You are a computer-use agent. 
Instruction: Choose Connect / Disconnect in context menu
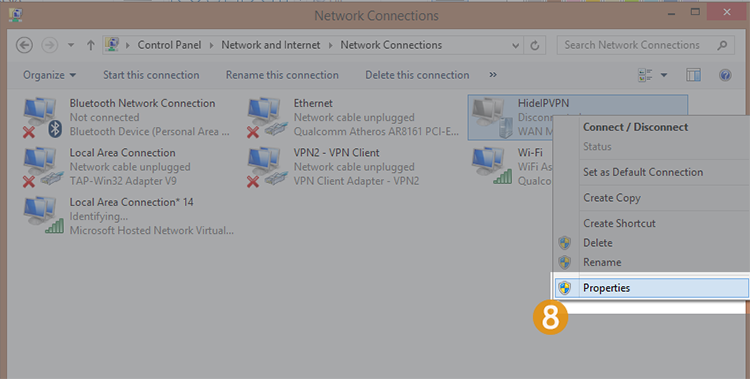click(x=635, y=127)
